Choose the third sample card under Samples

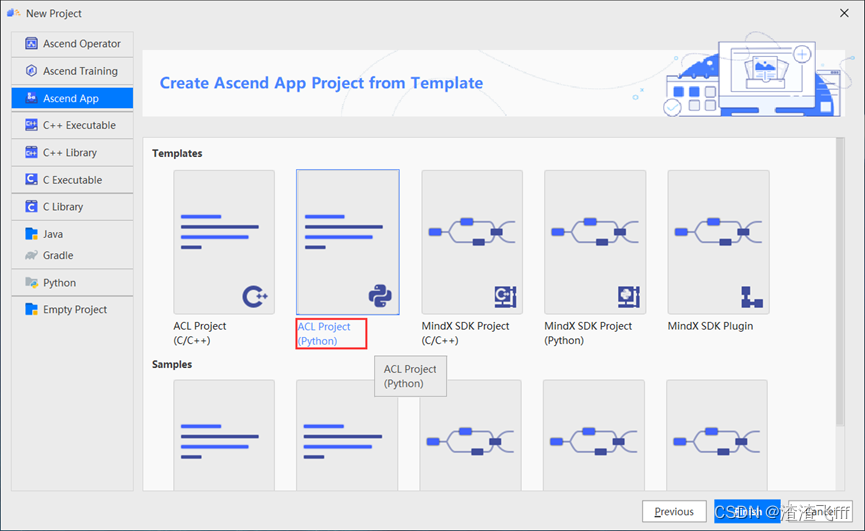[471, 435]
